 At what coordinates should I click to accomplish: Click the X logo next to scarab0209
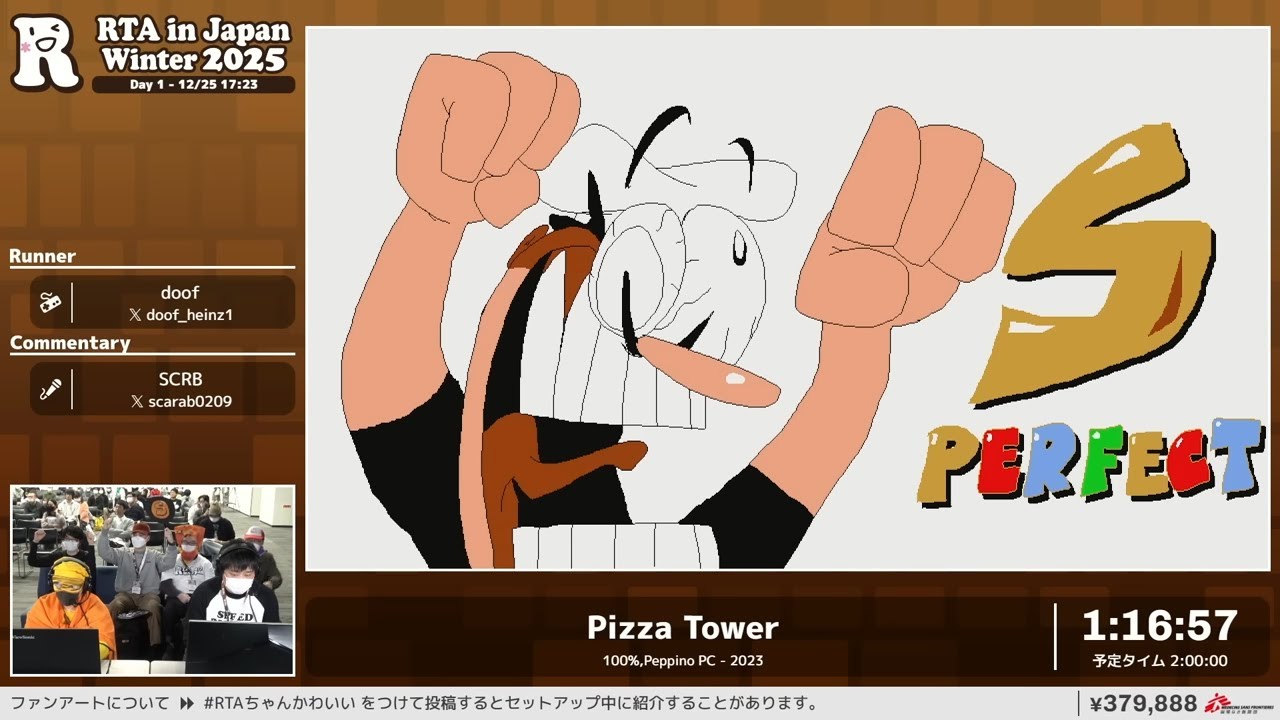click(136, 402)
